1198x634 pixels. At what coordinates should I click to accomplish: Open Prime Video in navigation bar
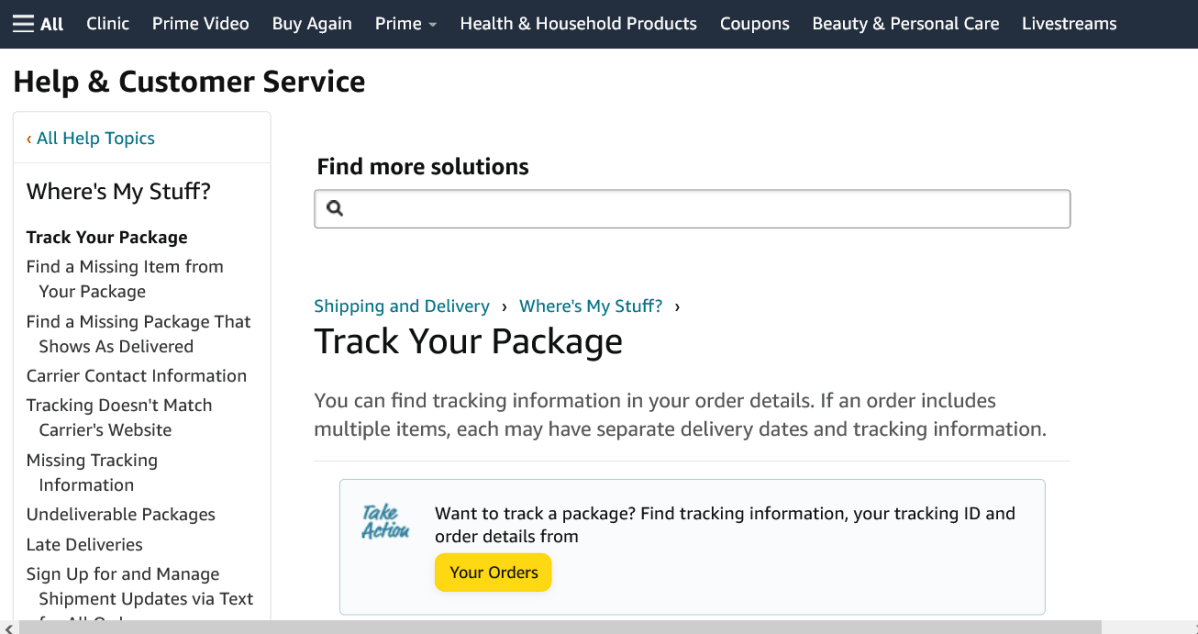(200, 24)
